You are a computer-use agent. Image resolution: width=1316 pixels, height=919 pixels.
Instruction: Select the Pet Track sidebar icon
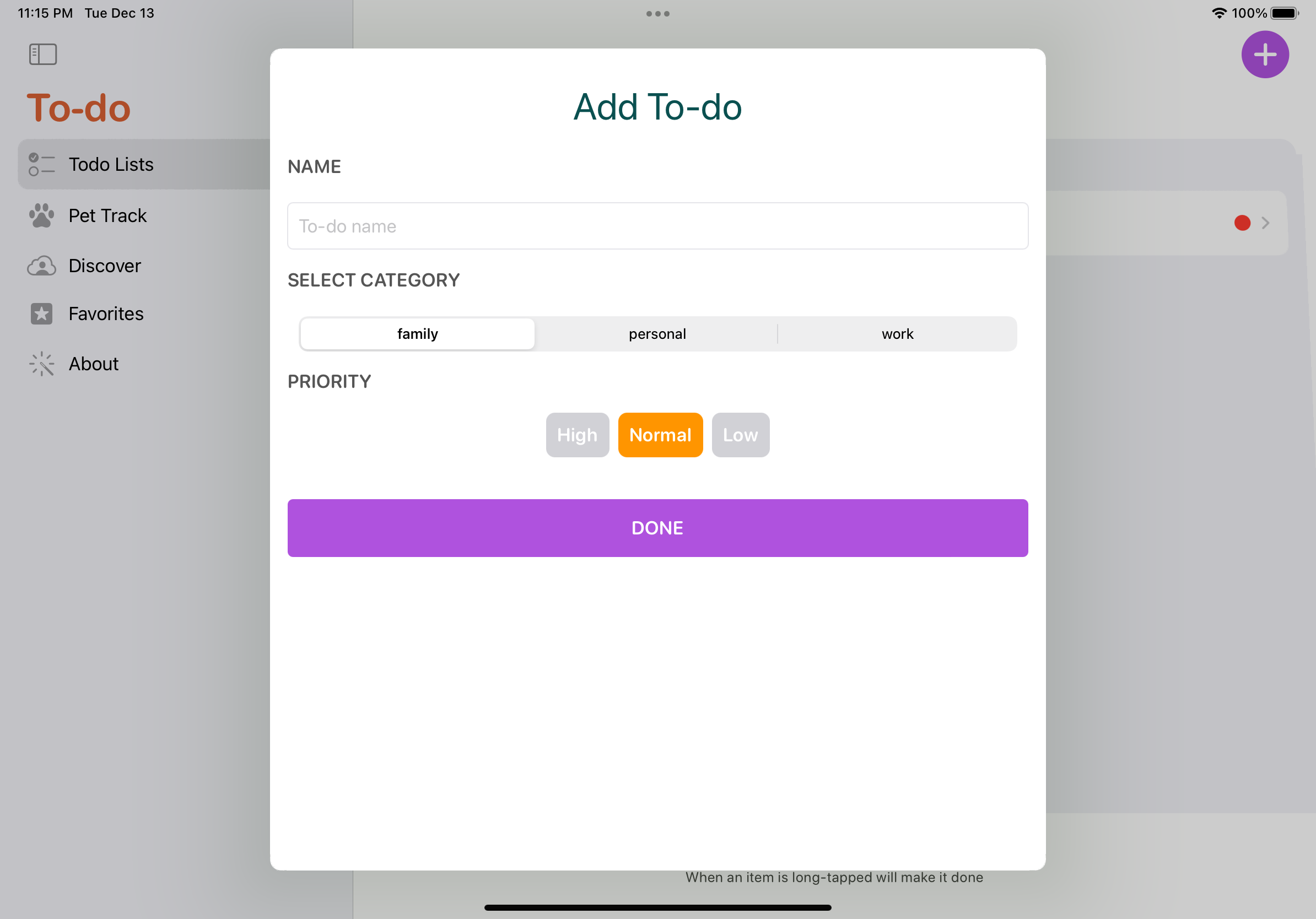pyautogui.click(x=40, y=215)
